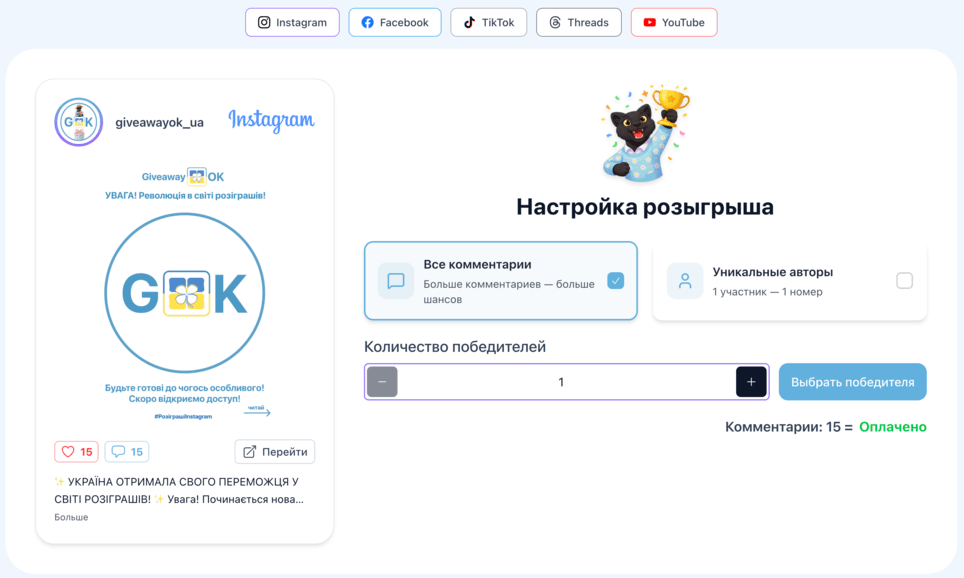Image resolution: width=964 pixels, height=578 pixels.
Task: Click the heart likes counter showing 15
Action: 76,452
